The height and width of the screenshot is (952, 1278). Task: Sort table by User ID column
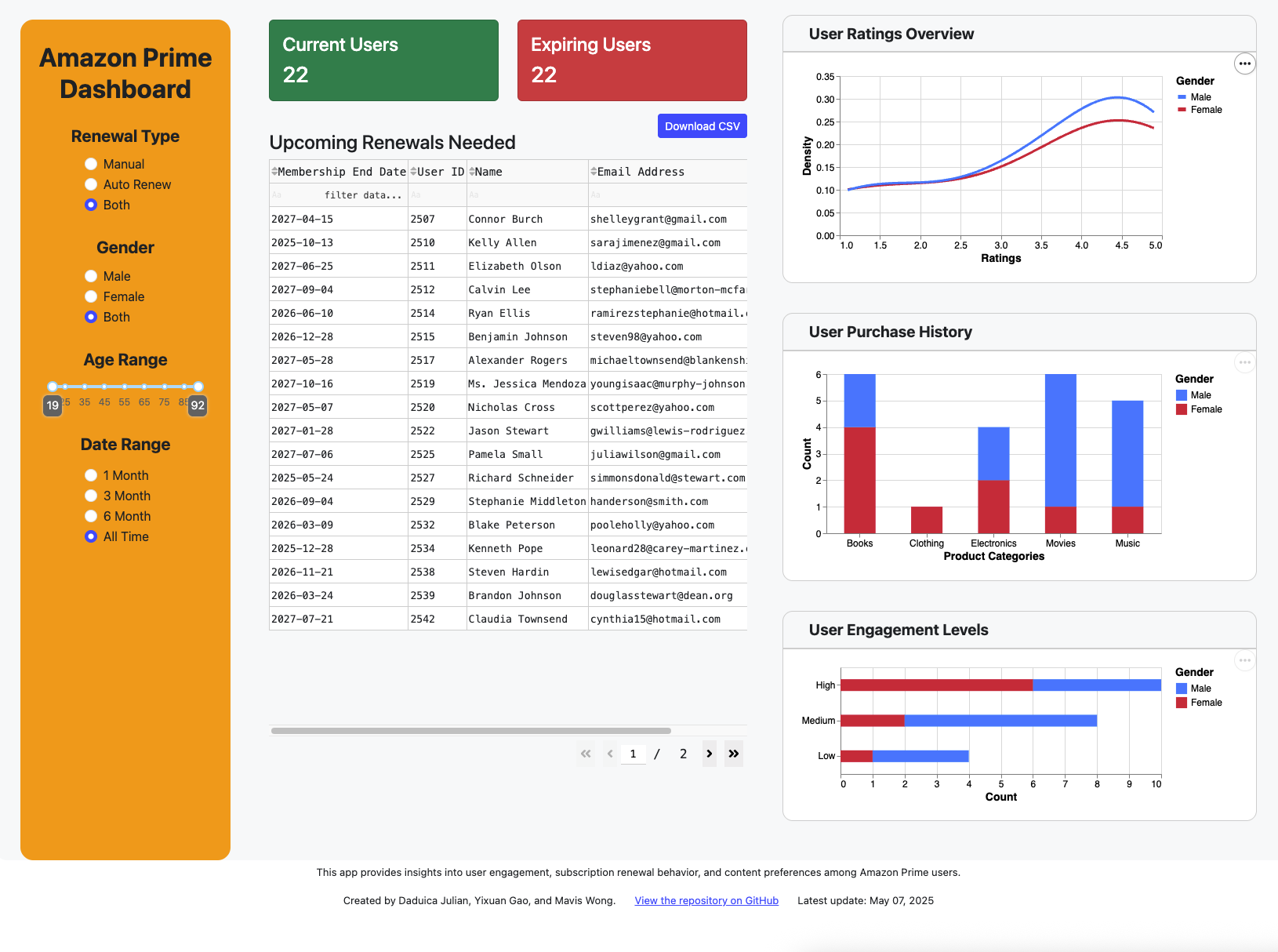(413, 172)
